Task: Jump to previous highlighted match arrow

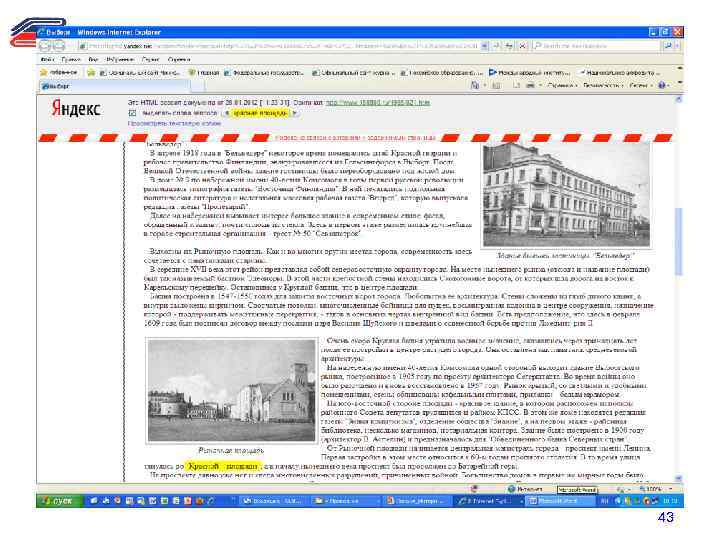Action: pos(227,113)
